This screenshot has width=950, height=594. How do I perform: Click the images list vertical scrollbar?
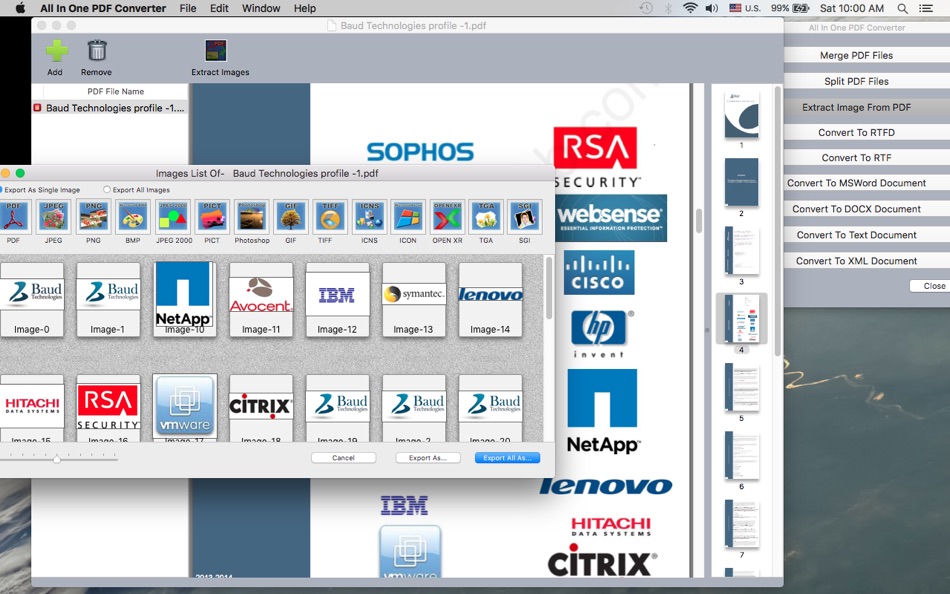coord(549,288)
